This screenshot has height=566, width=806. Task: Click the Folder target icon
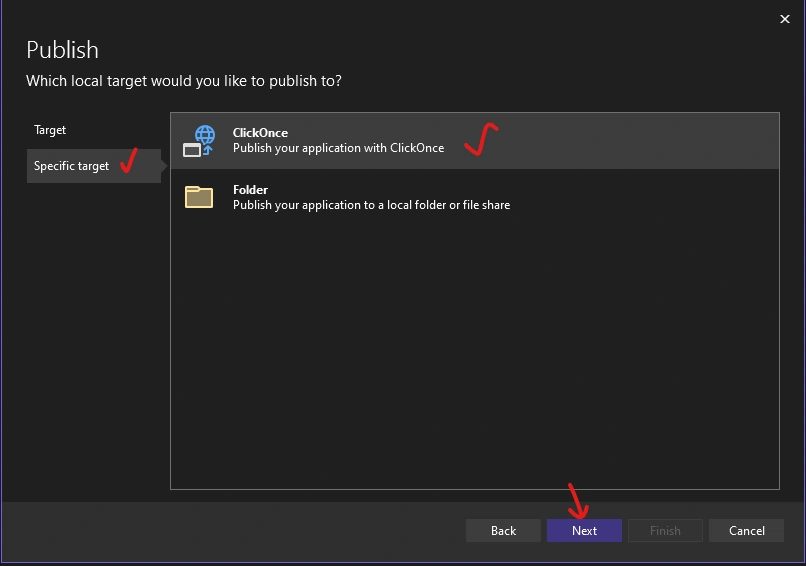pos(199,197)
